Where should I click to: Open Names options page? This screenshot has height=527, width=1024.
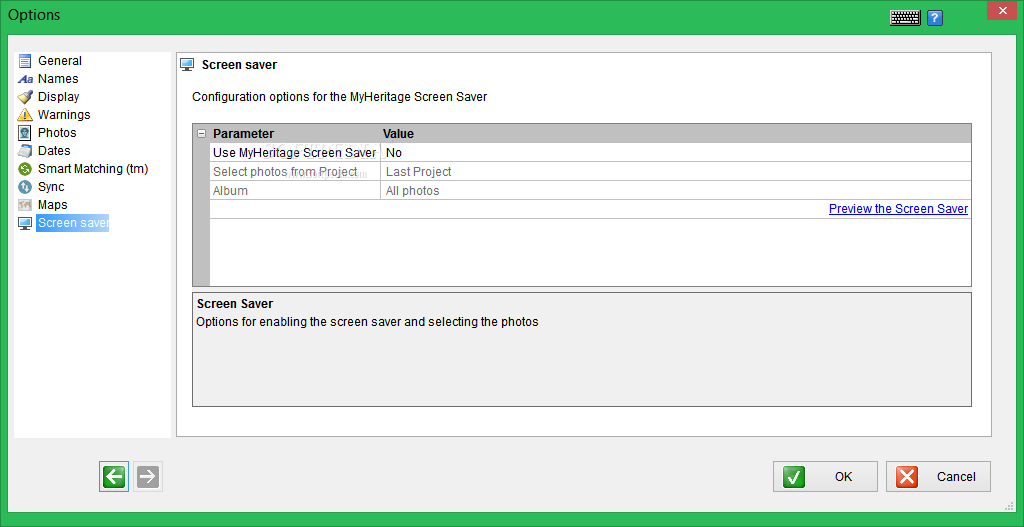[x=58, y=79]
